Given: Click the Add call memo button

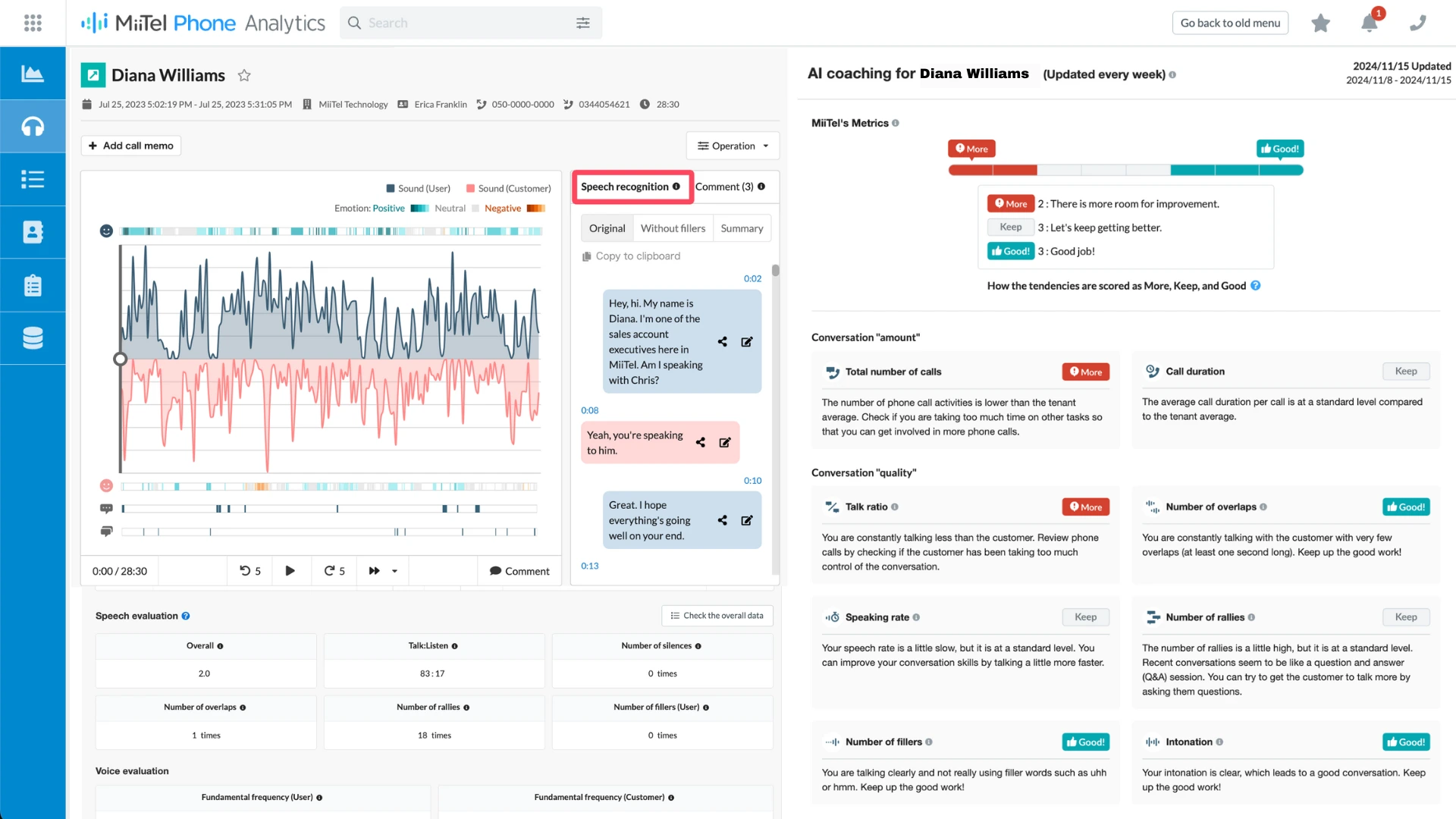Looking at the screenshot, I should click(x=131, y=146).
